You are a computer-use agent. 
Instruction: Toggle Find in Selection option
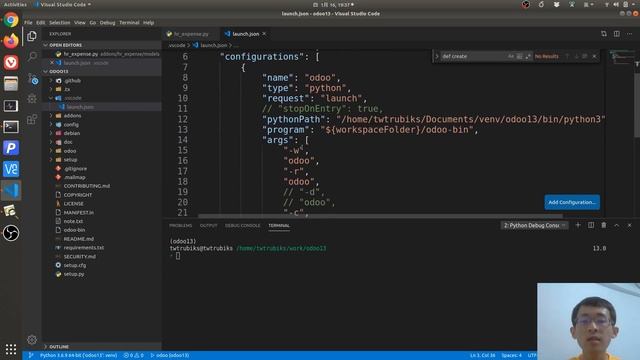[585, 56]
